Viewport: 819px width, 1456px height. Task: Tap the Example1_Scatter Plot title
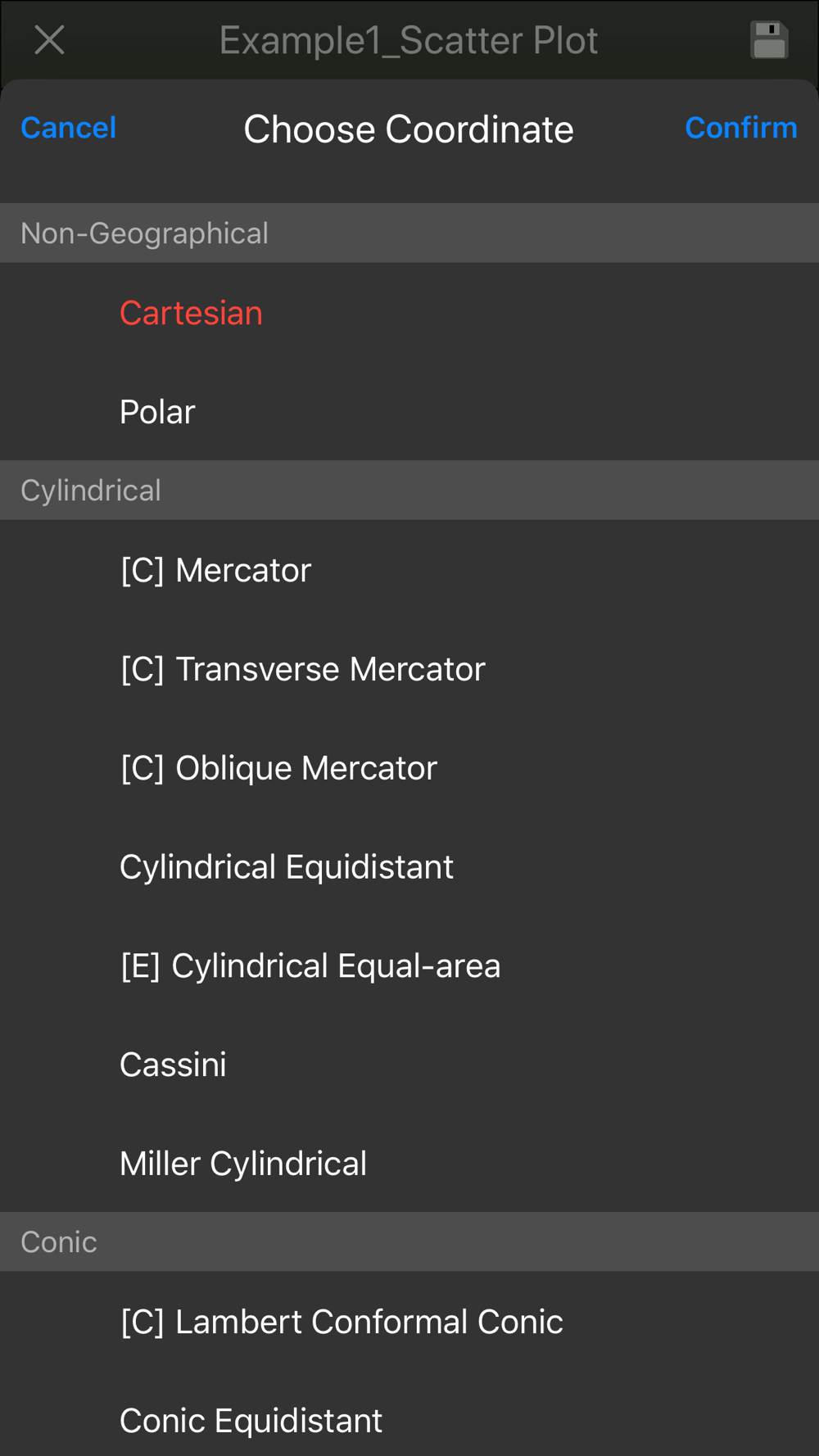[409, 40]
